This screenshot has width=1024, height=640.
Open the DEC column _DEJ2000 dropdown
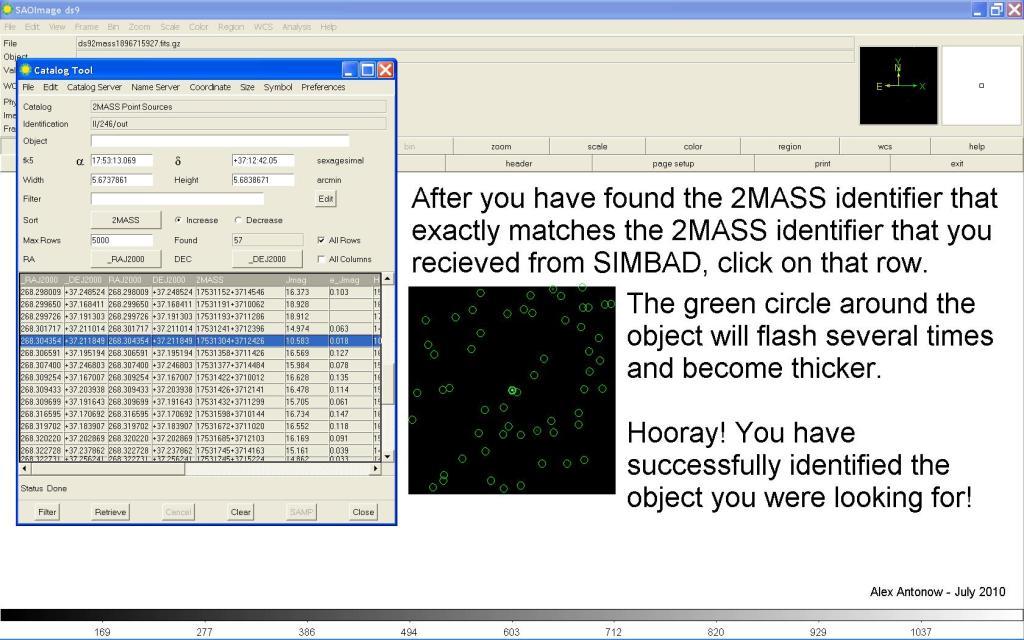[x=267, y=259]
